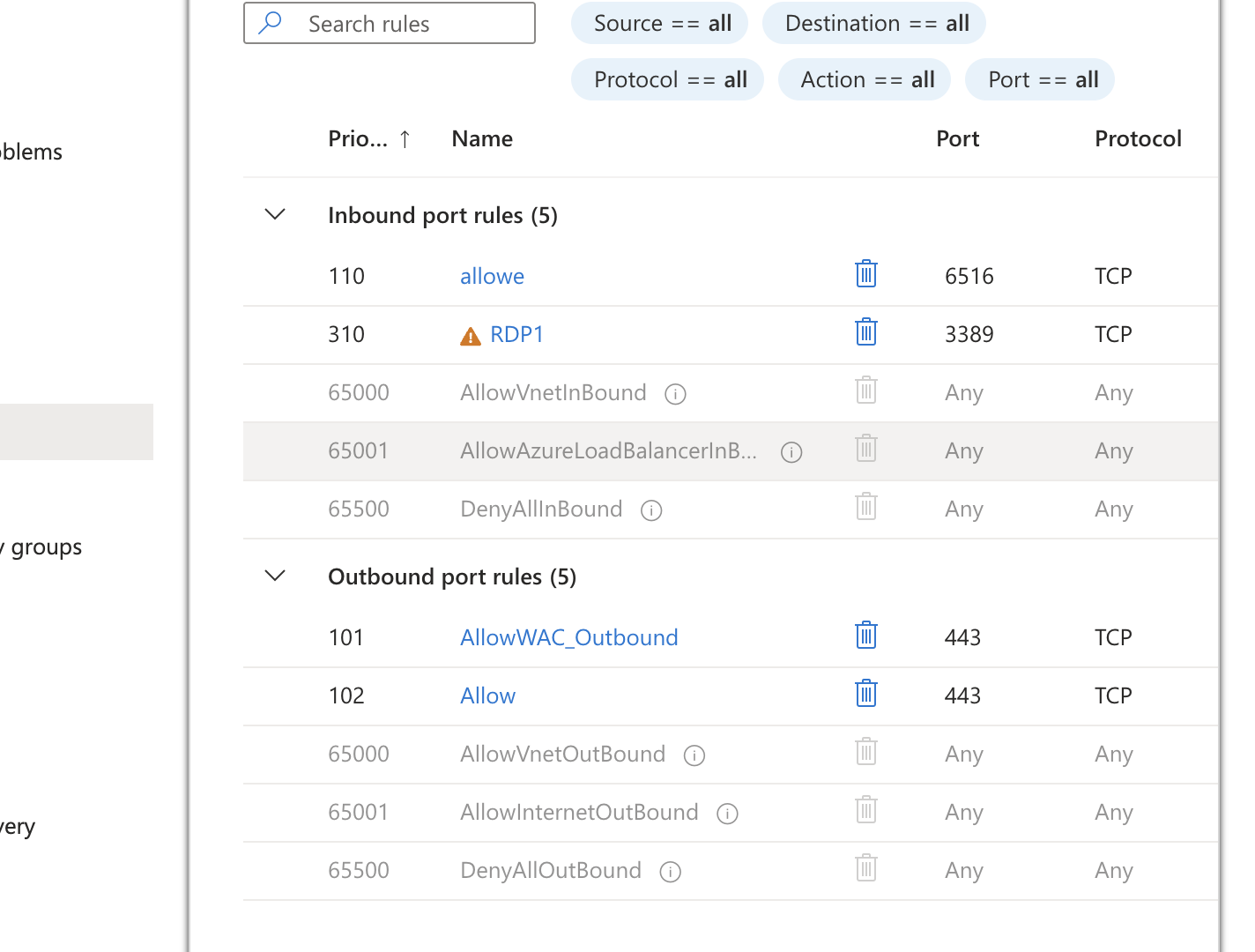The image size is (1255, 952).
Task: Sort by the Name column header
Action: pos(482,138)
